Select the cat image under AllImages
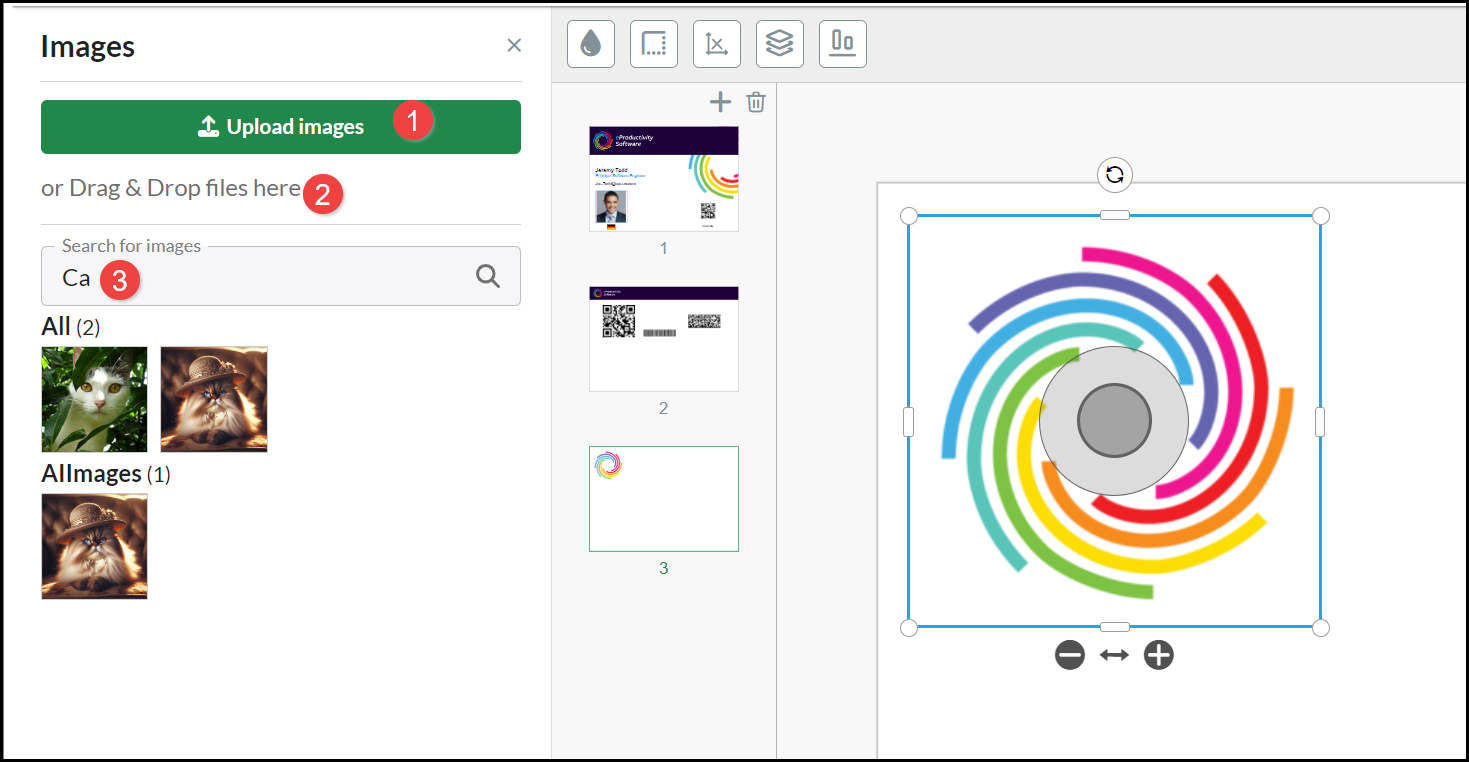 [94, 546]
